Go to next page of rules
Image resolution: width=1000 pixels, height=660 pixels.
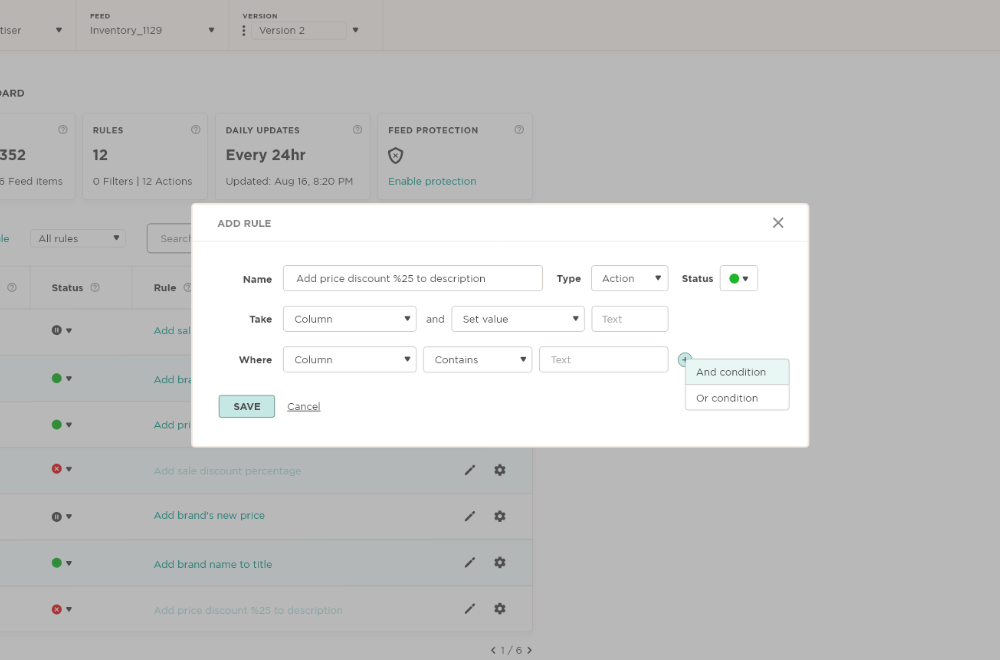point(529,650)
